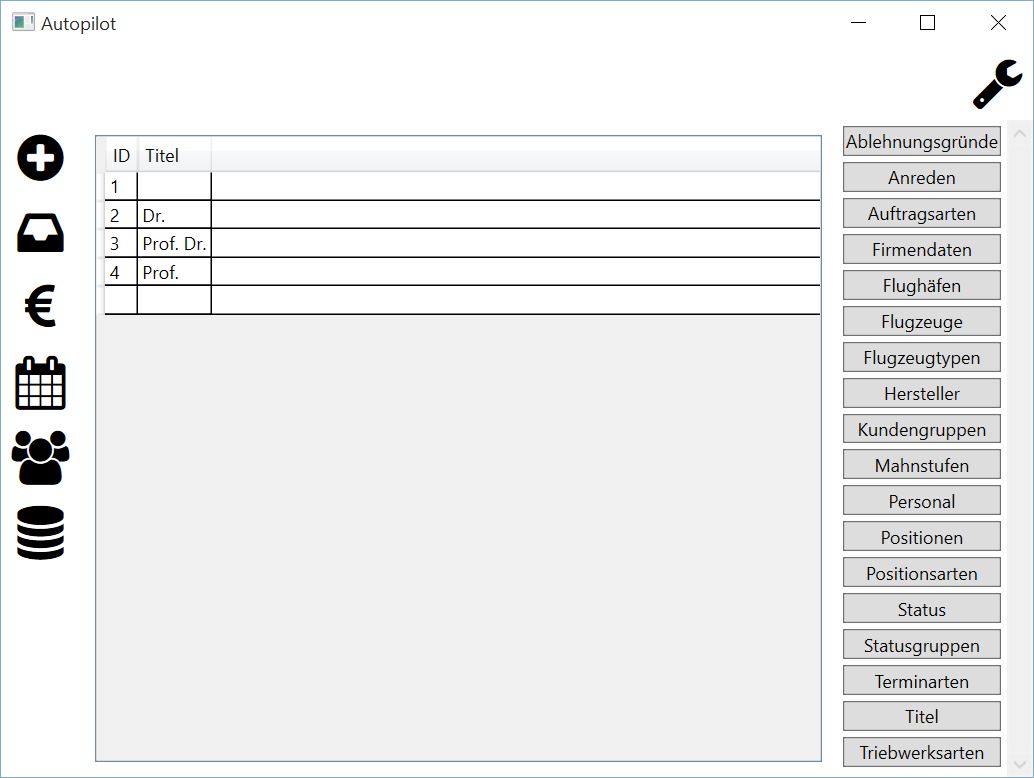Open Positionsarten button
Image resolution: width=1034 pixels, height=778 pixels.
pos(921,573)
